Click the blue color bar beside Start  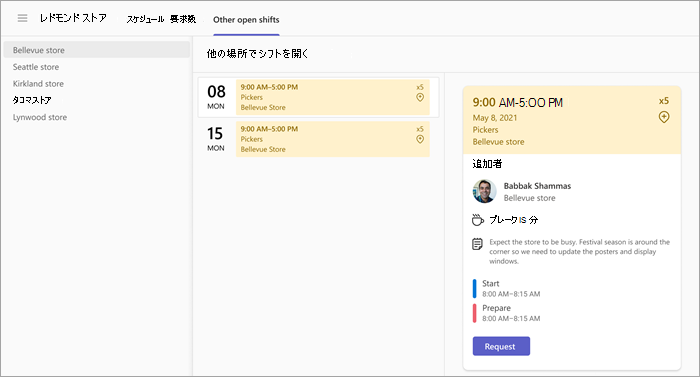475,289
